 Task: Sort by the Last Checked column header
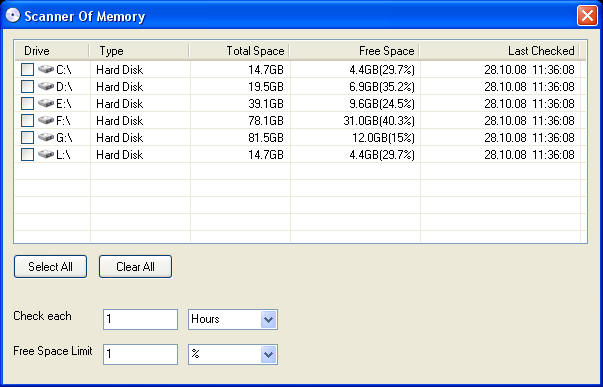500,51
